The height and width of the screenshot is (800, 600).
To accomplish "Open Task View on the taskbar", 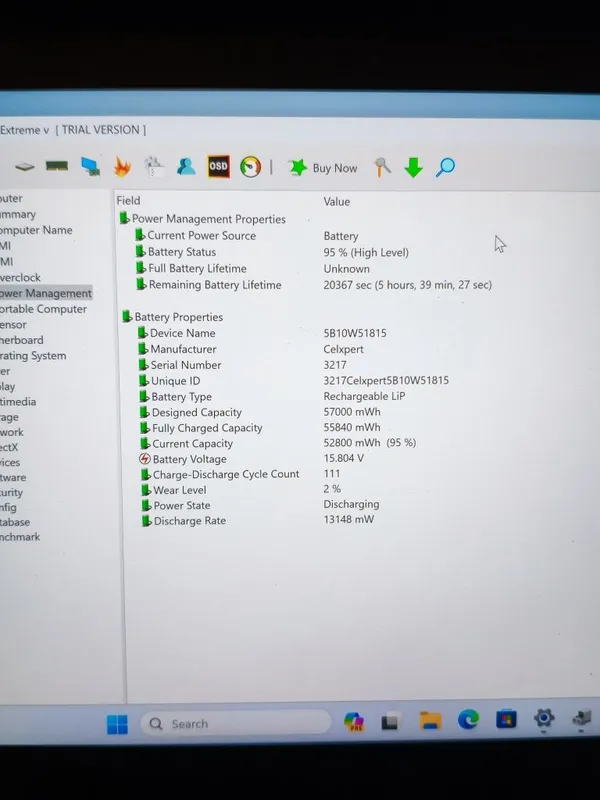I will 390,722.
